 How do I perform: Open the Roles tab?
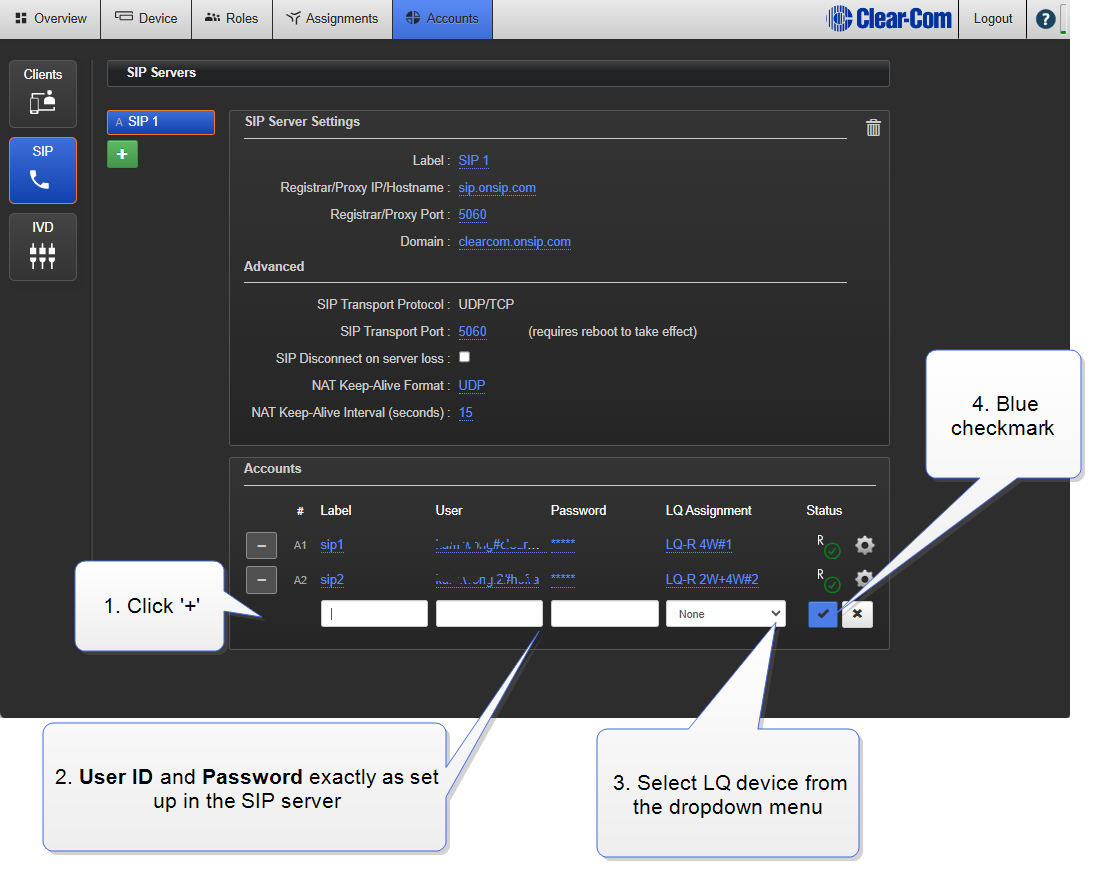tap(231, 19)
